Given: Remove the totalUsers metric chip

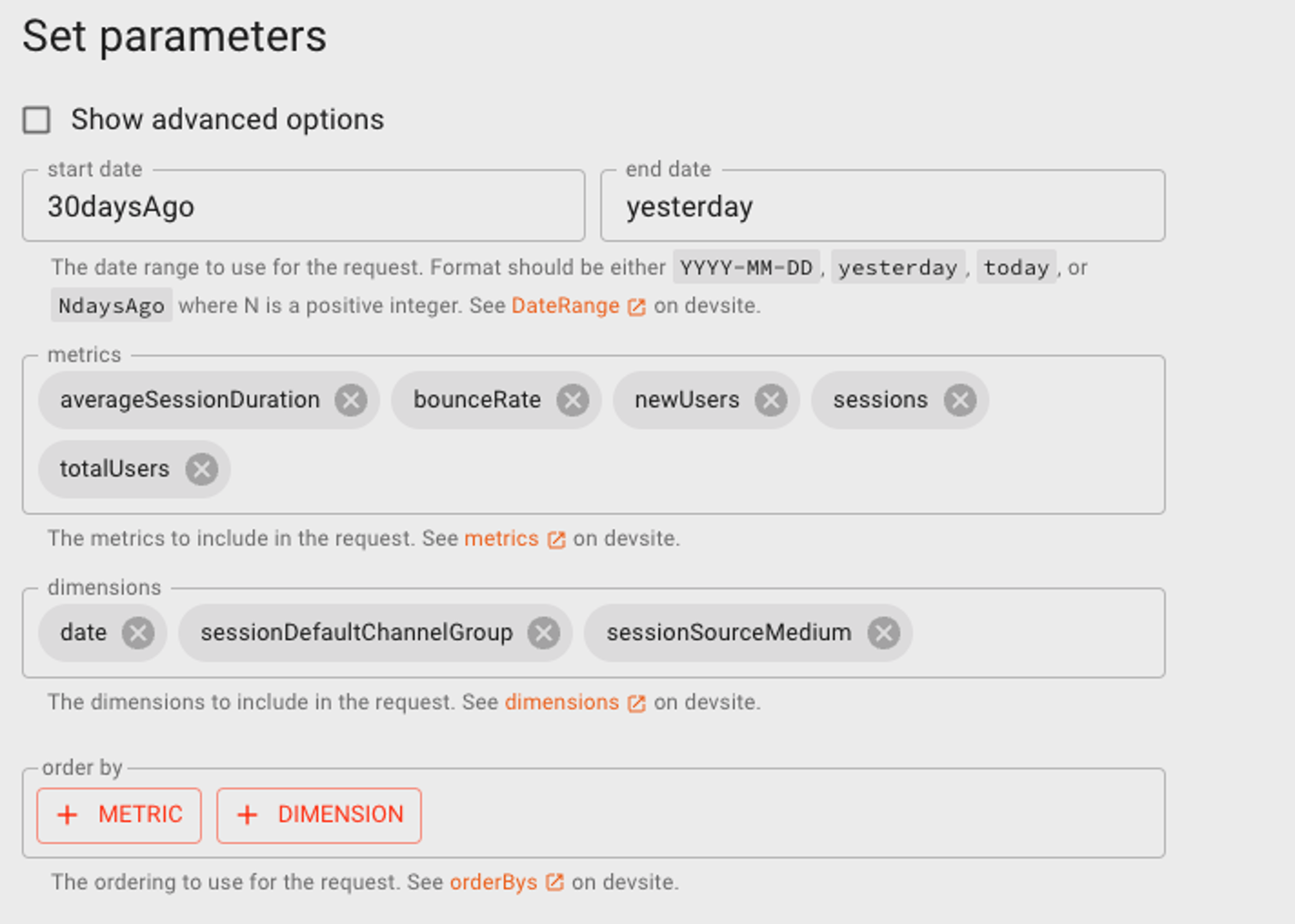Looking at the screenshot, I should coord(202,469).
